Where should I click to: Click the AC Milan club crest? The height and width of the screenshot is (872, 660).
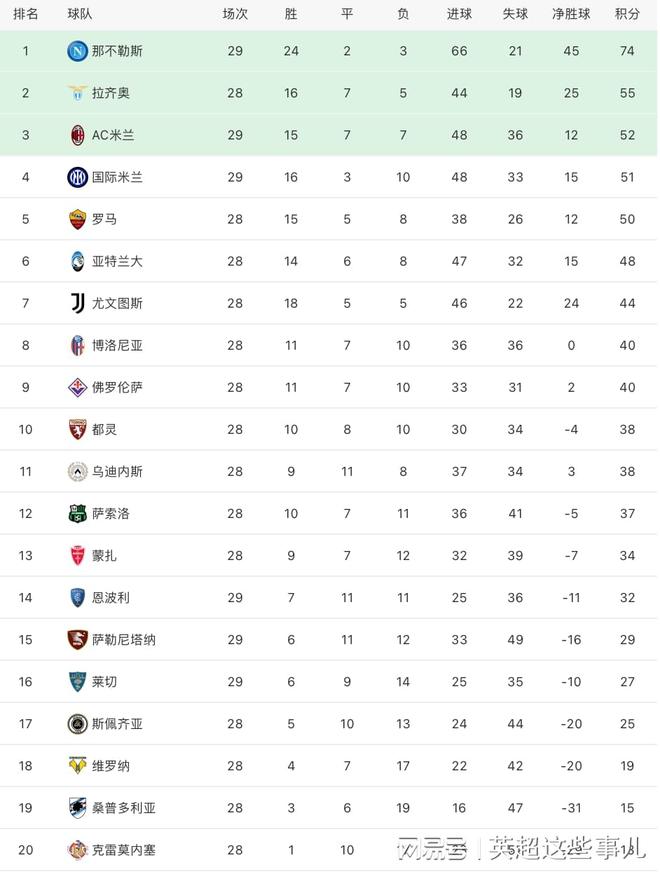pyautogui.click(x=77, y=135)
